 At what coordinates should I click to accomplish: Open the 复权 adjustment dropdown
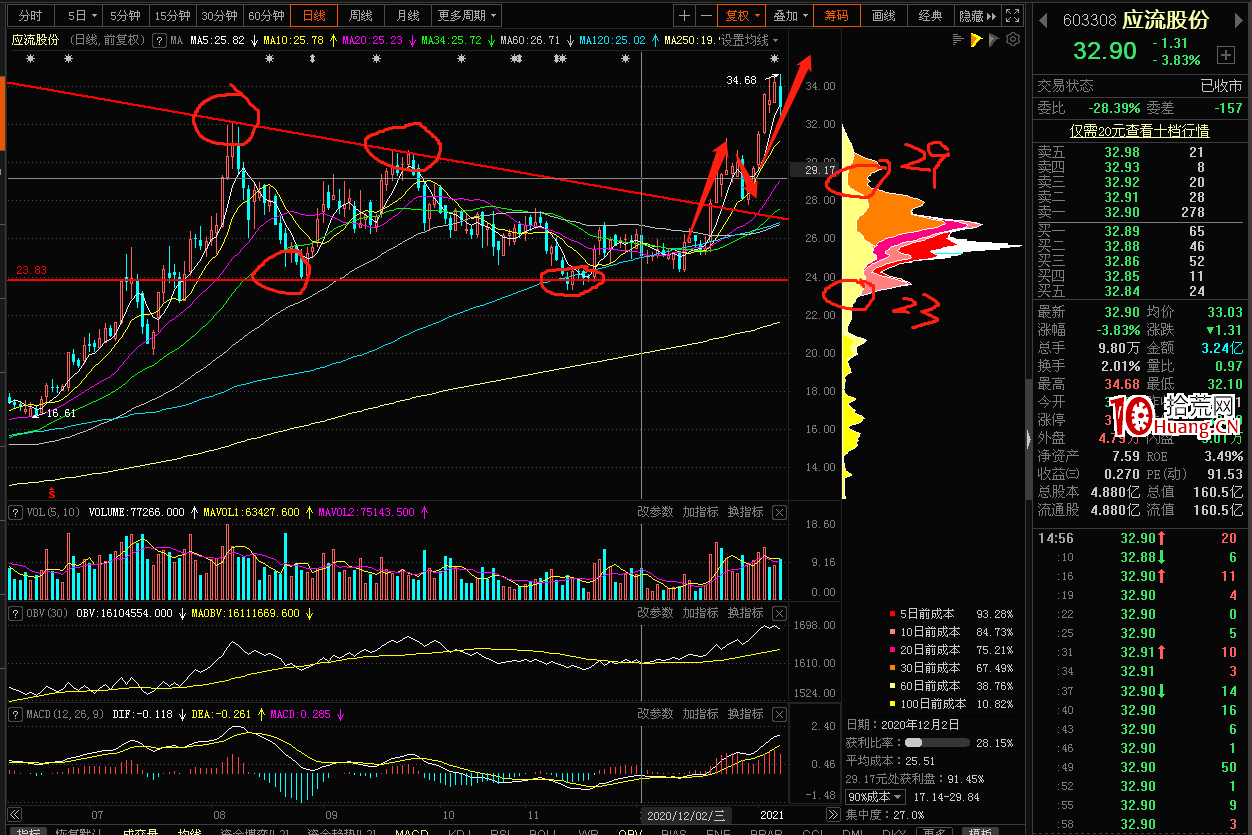coord(743,16)
